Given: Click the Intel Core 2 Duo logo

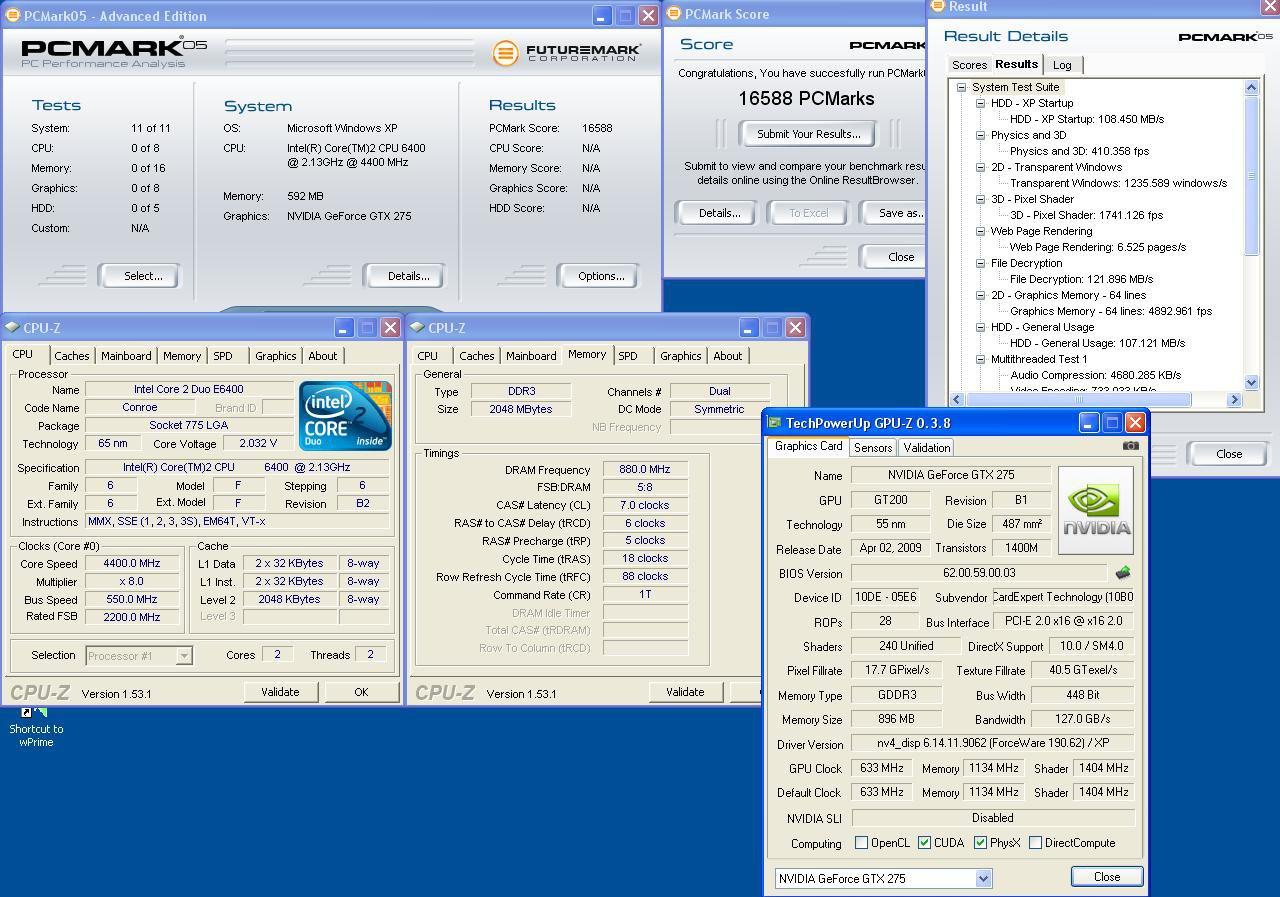Looking at the screenshot, I should point(345,416).
